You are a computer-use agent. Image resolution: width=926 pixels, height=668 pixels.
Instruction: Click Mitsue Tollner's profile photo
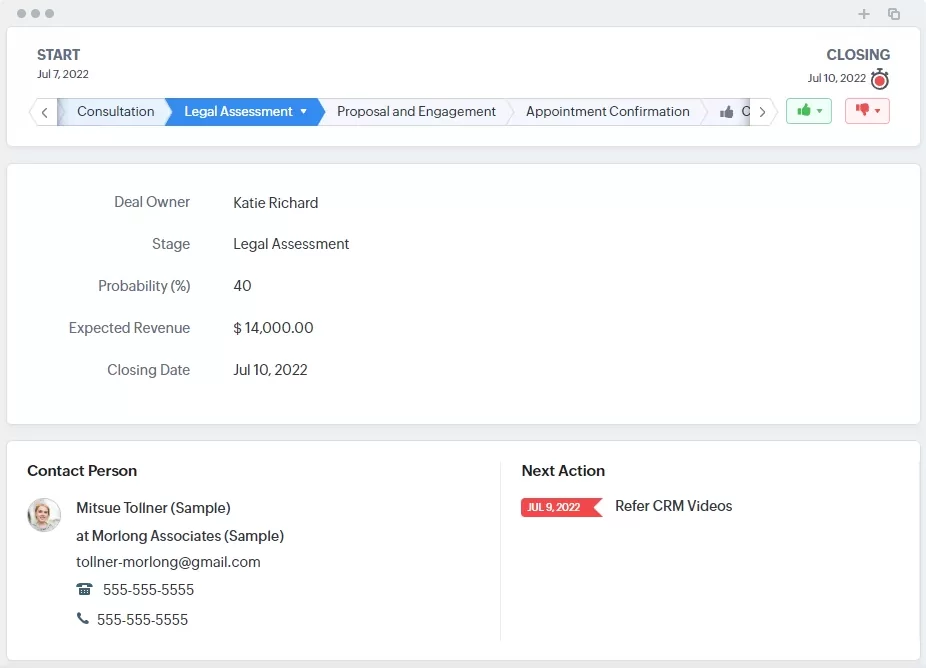(44, 515)
